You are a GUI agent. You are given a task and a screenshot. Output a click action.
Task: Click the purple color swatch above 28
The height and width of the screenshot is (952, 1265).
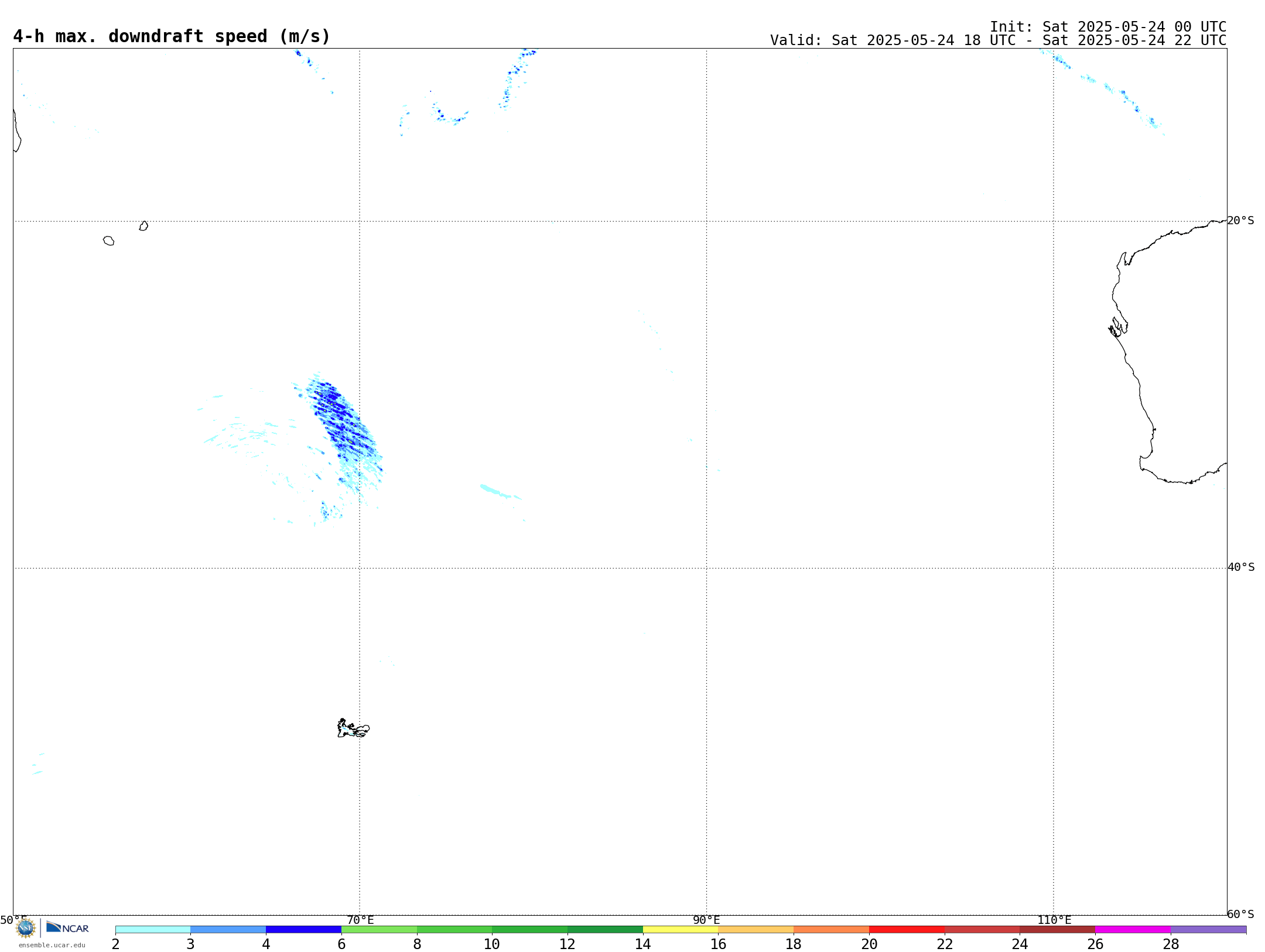point(1208,929)
